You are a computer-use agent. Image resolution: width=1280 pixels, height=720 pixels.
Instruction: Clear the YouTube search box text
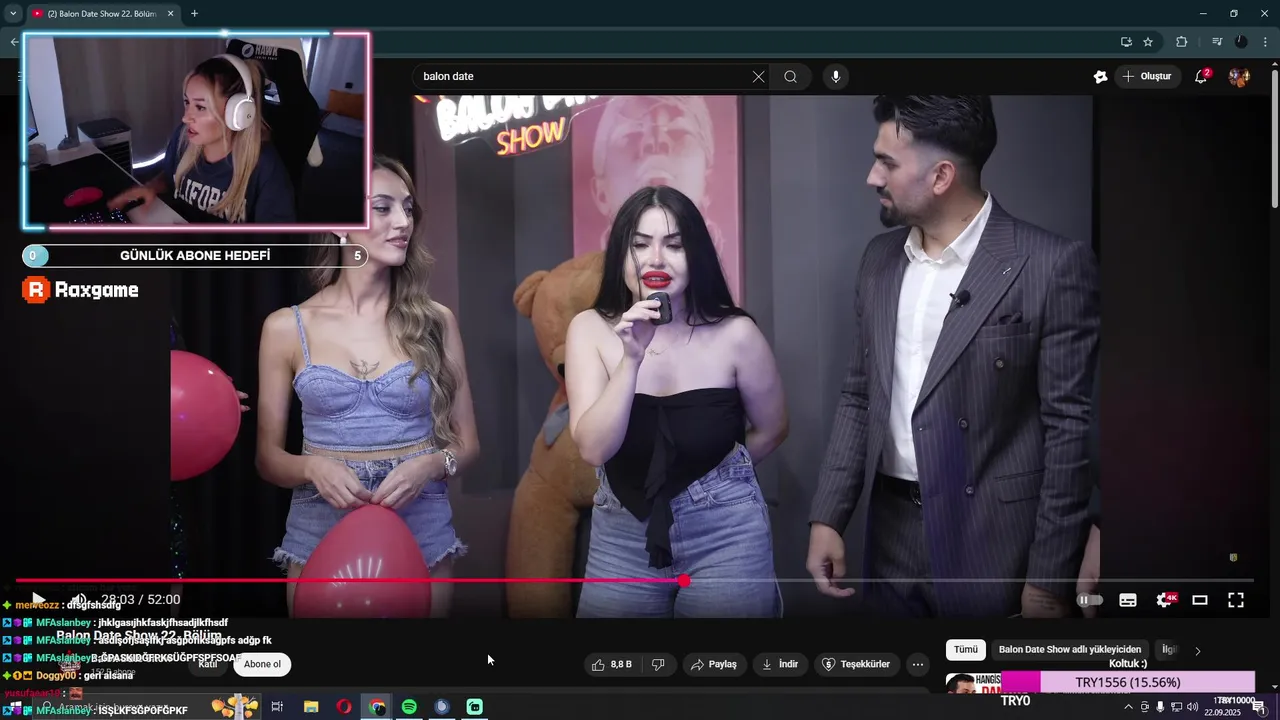tap(758, 77)
